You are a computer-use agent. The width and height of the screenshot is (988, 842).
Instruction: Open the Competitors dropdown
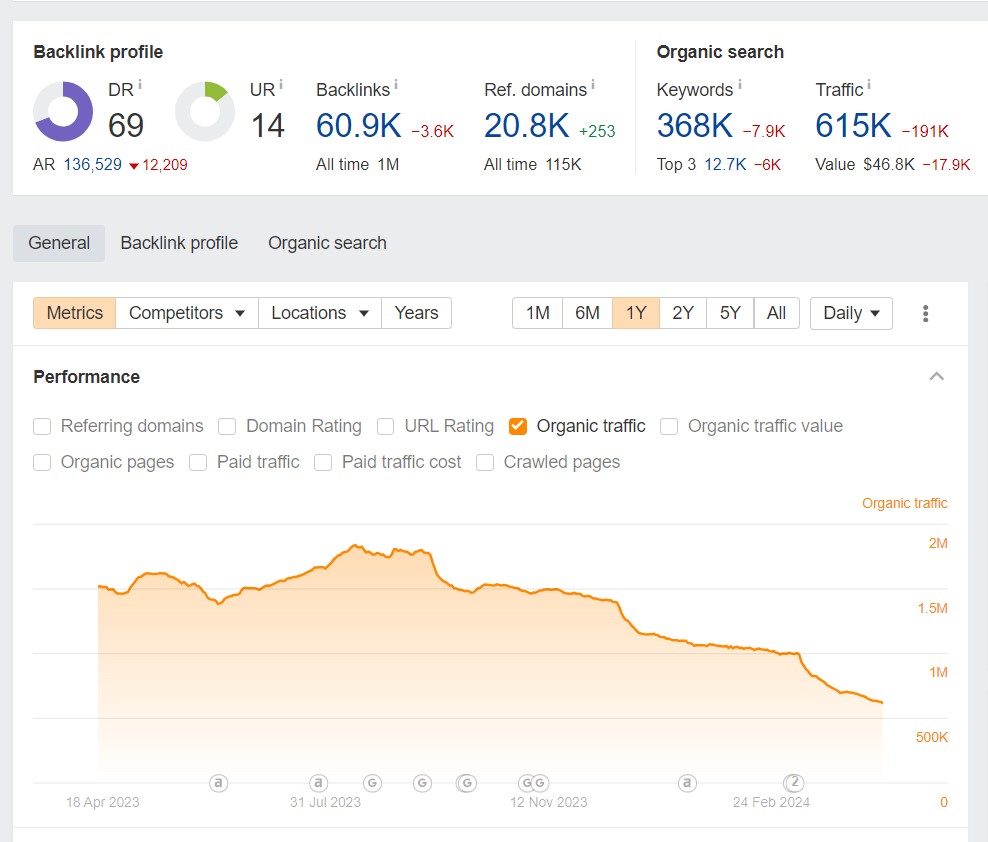pyautogui.click(x=187, y=313)
